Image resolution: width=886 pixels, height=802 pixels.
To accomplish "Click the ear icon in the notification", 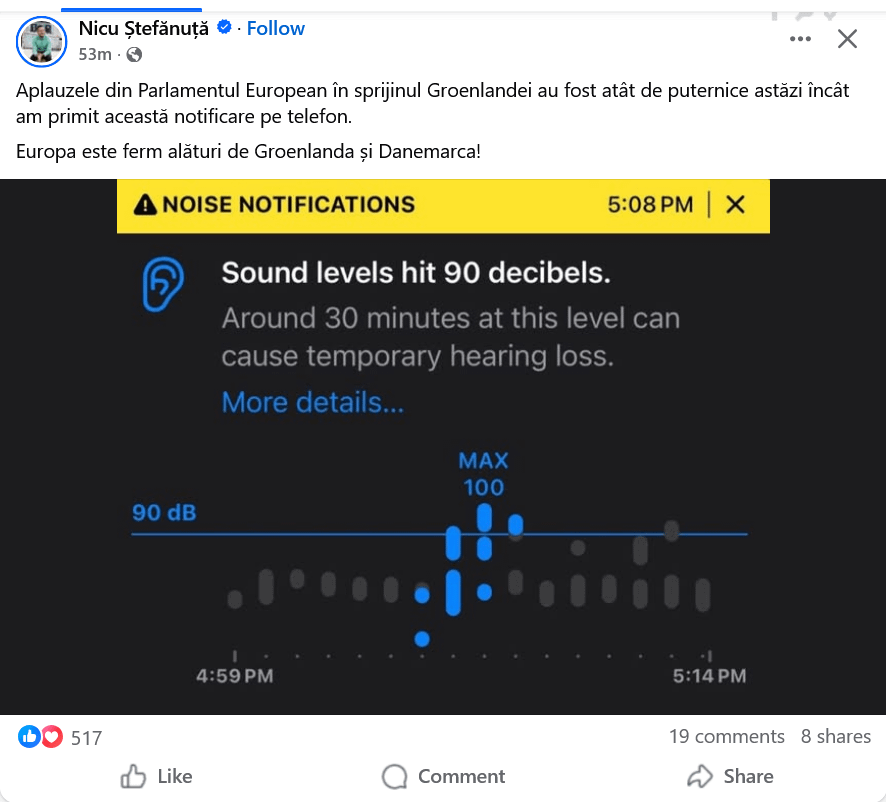I will (x=162, y=283).
